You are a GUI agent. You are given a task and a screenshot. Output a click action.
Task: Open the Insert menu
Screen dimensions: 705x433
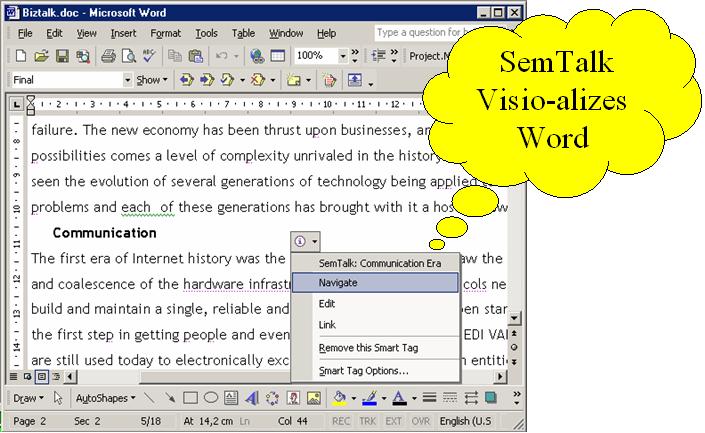click(x=123, y=33)
